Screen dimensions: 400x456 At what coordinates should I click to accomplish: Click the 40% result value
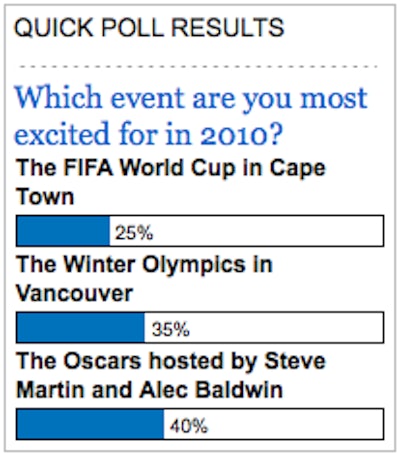pos(189,426)
